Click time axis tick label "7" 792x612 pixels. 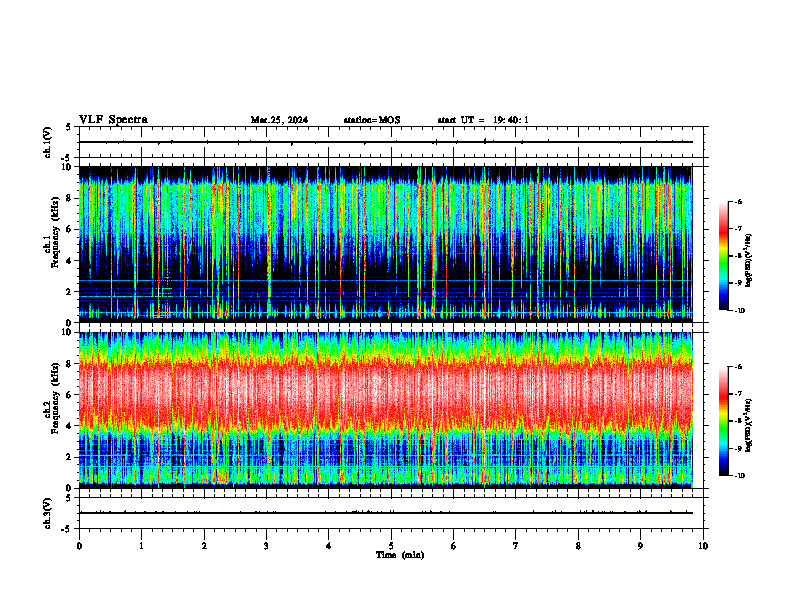(x=516, y=546)
